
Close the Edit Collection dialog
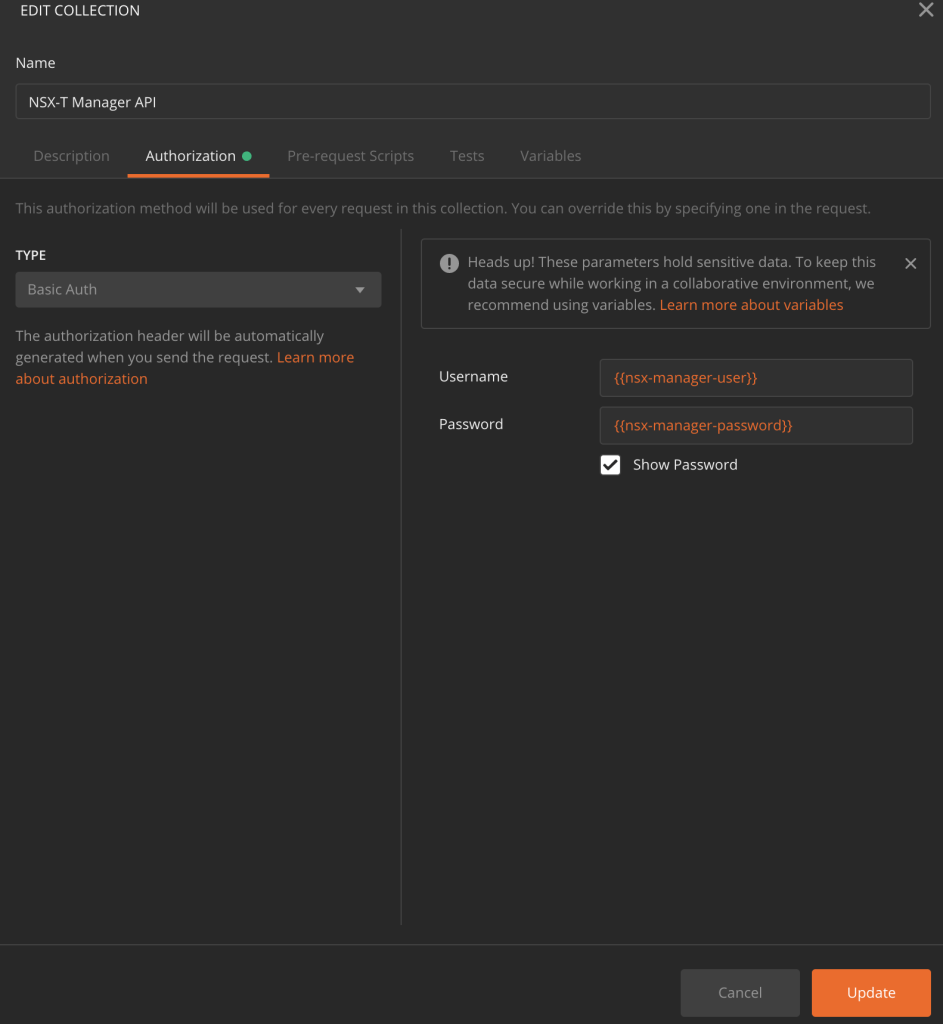(925, 11)
